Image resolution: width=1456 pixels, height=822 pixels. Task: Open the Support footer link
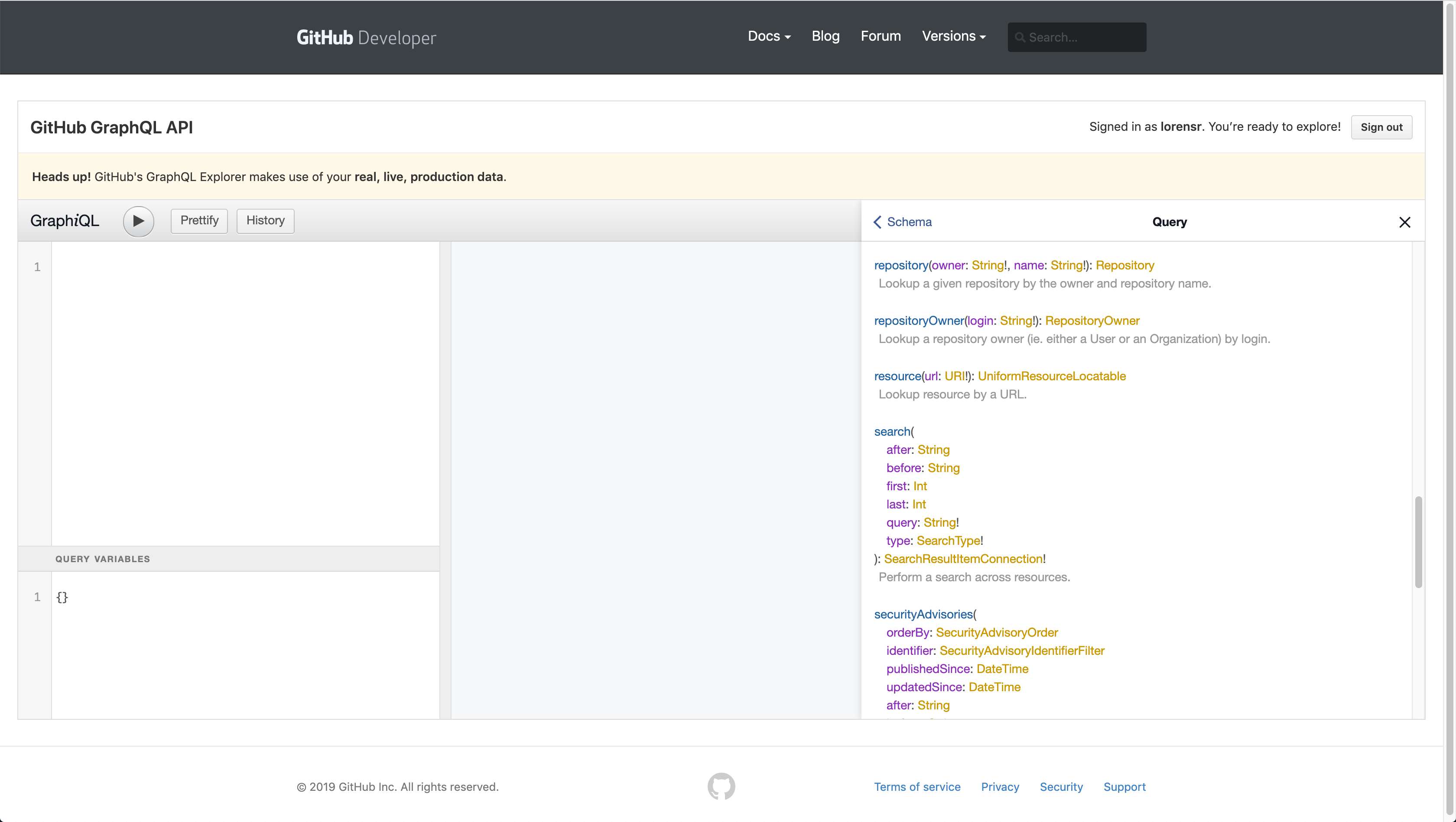tap(1124, 787)
